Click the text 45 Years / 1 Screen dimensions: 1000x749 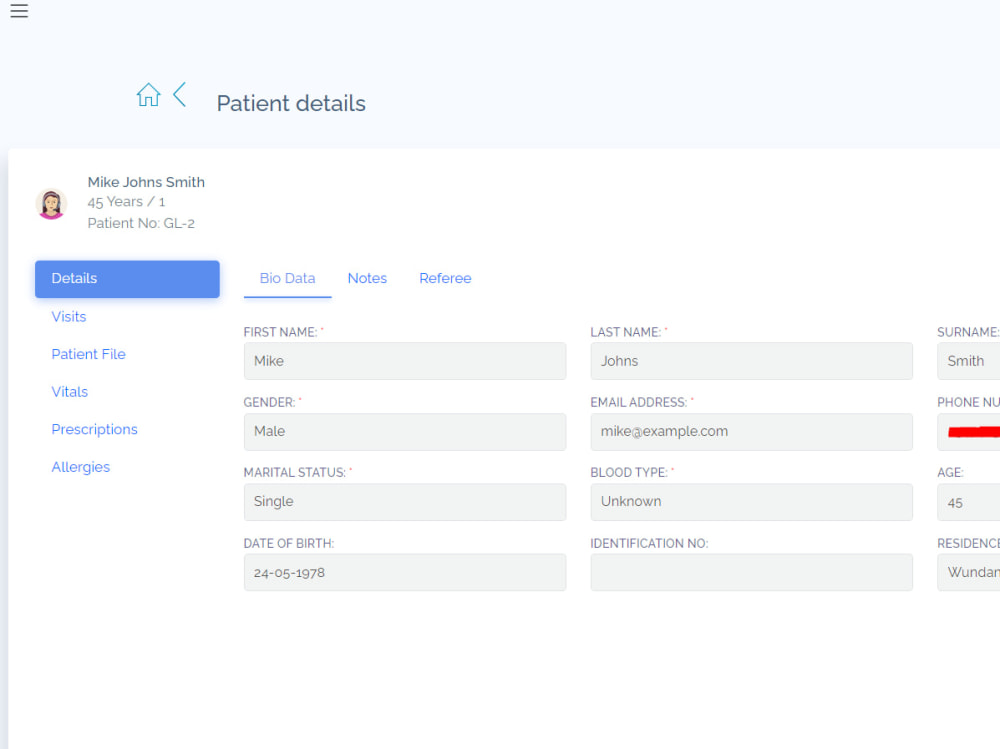pos(126,202)
